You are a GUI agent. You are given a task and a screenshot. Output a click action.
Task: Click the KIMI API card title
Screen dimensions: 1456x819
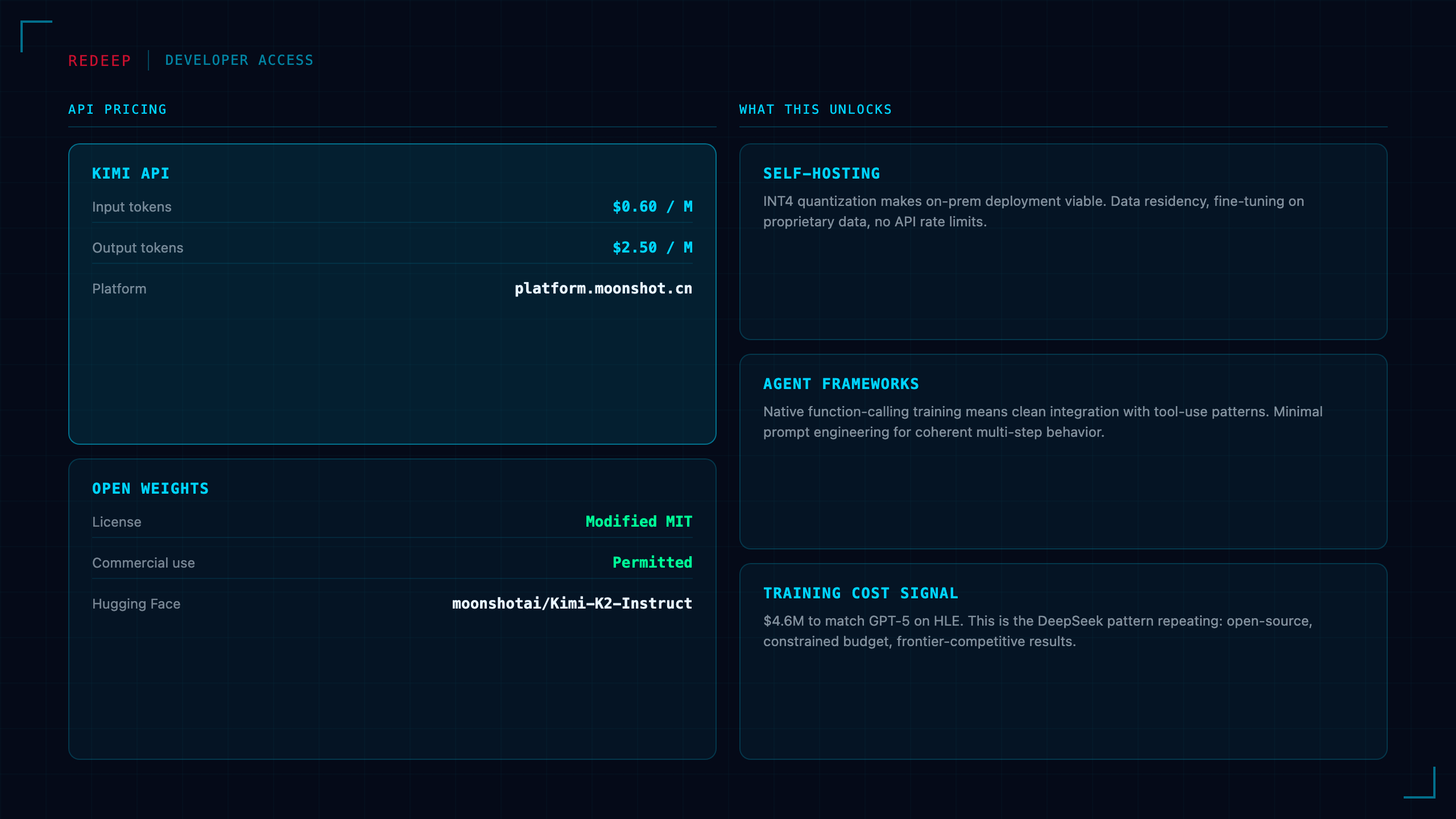point(131,173)
